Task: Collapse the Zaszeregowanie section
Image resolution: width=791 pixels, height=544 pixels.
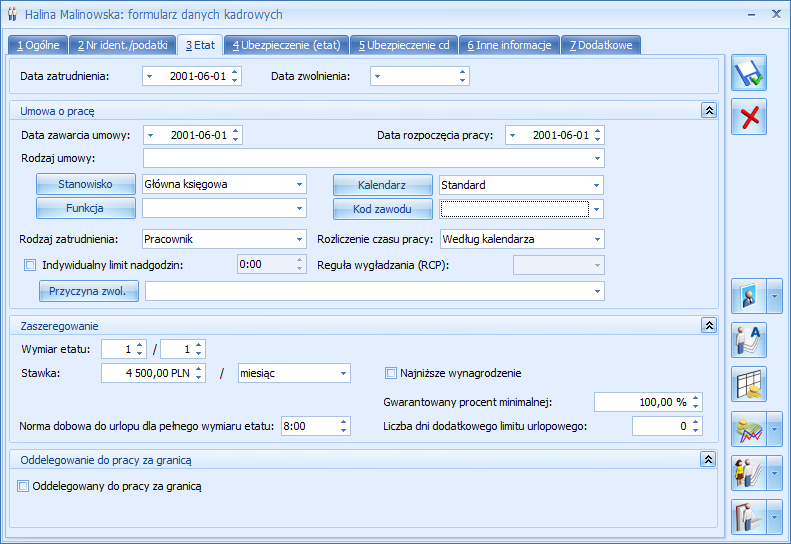Action: pos(709,325)
